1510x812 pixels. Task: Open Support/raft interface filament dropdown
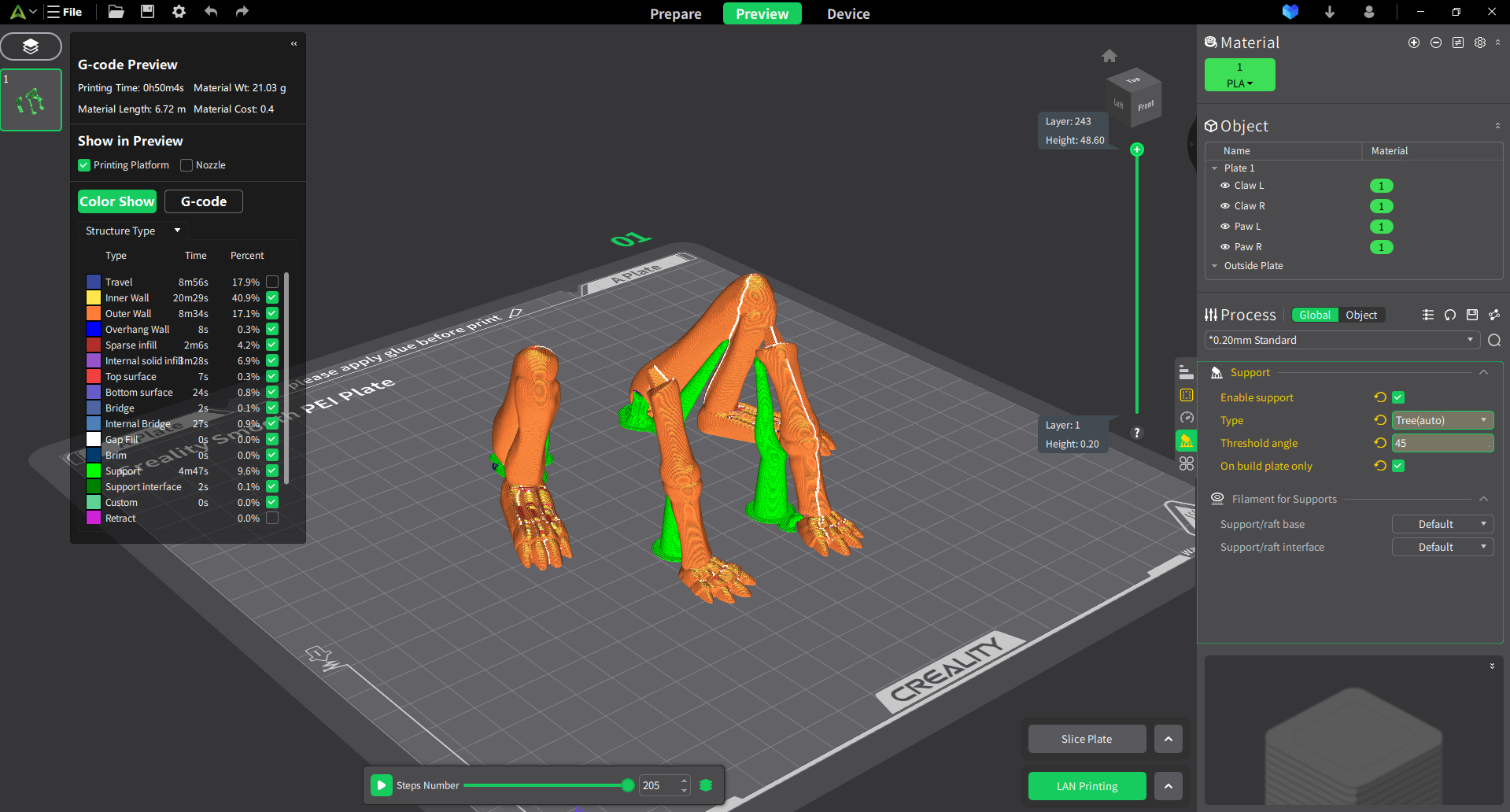[x=1442, y=547]
